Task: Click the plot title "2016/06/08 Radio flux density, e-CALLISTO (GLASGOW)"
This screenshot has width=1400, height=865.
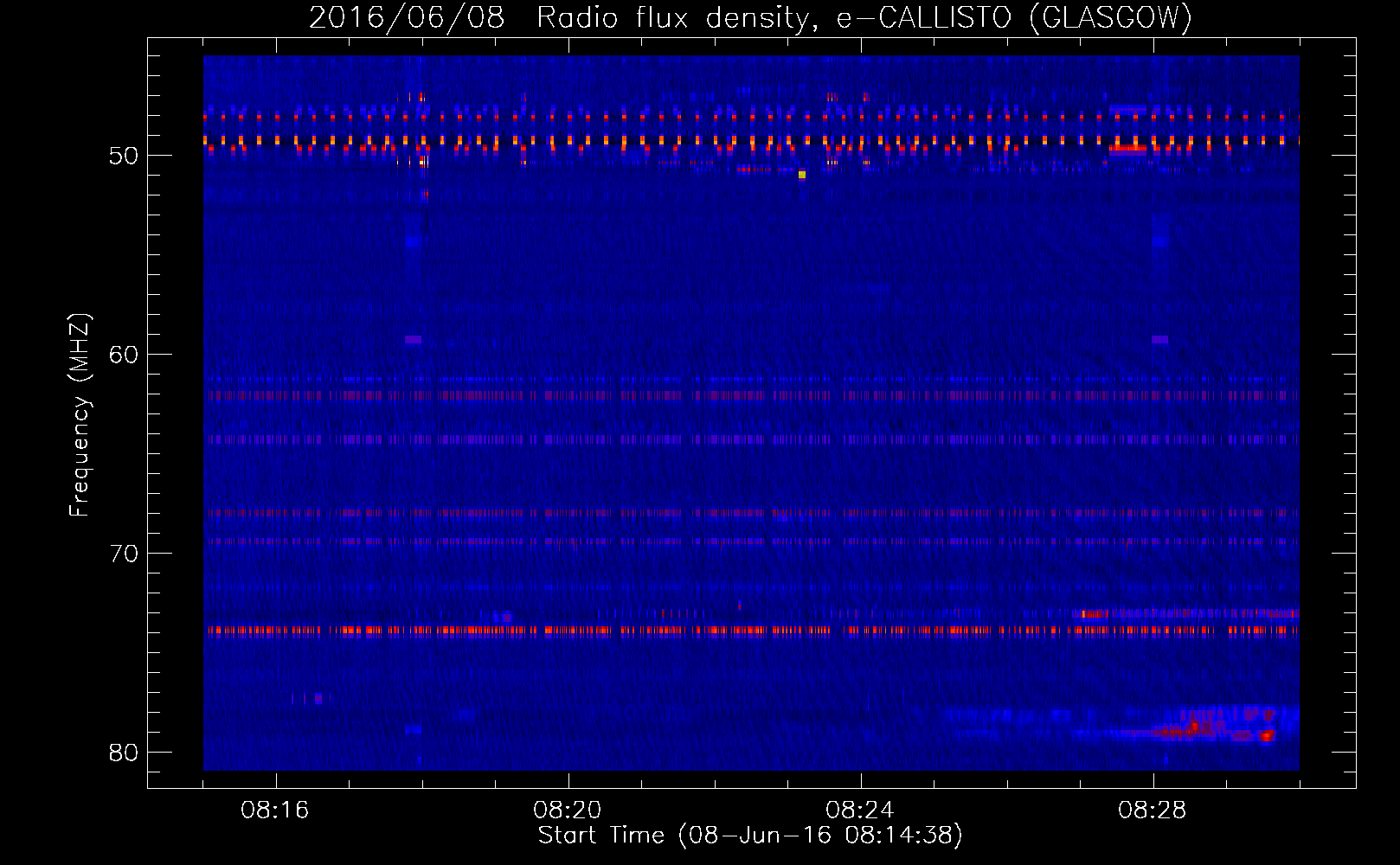Action: click(750, 17)
